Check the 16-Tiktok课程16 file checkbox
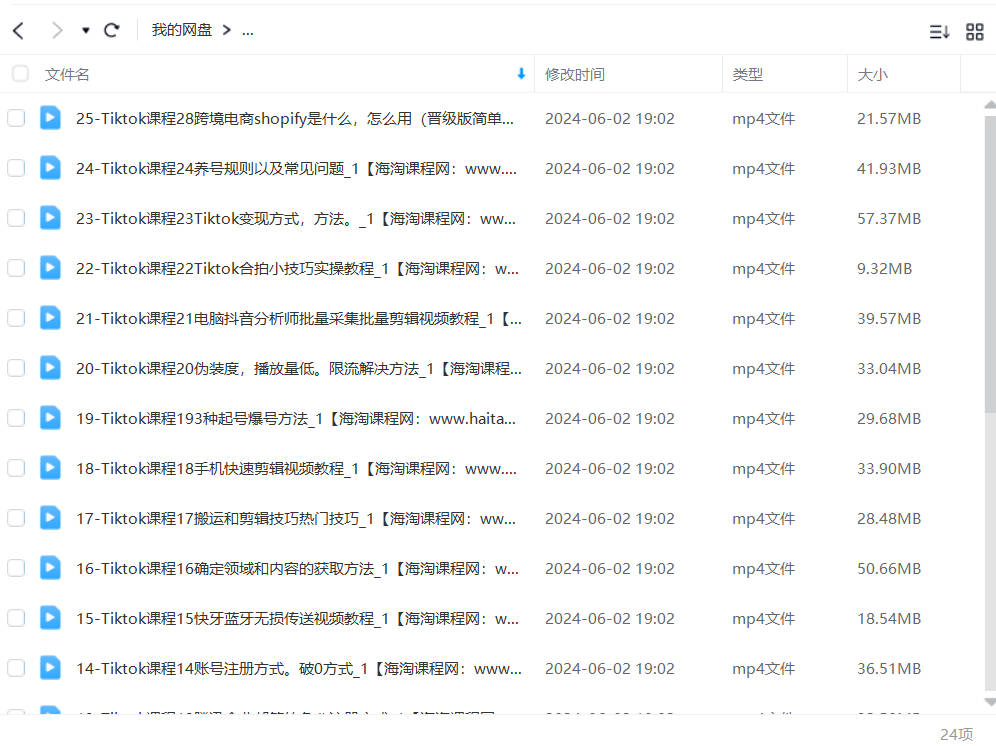Screen dimensions: 996x746 (x=16, y=569)
